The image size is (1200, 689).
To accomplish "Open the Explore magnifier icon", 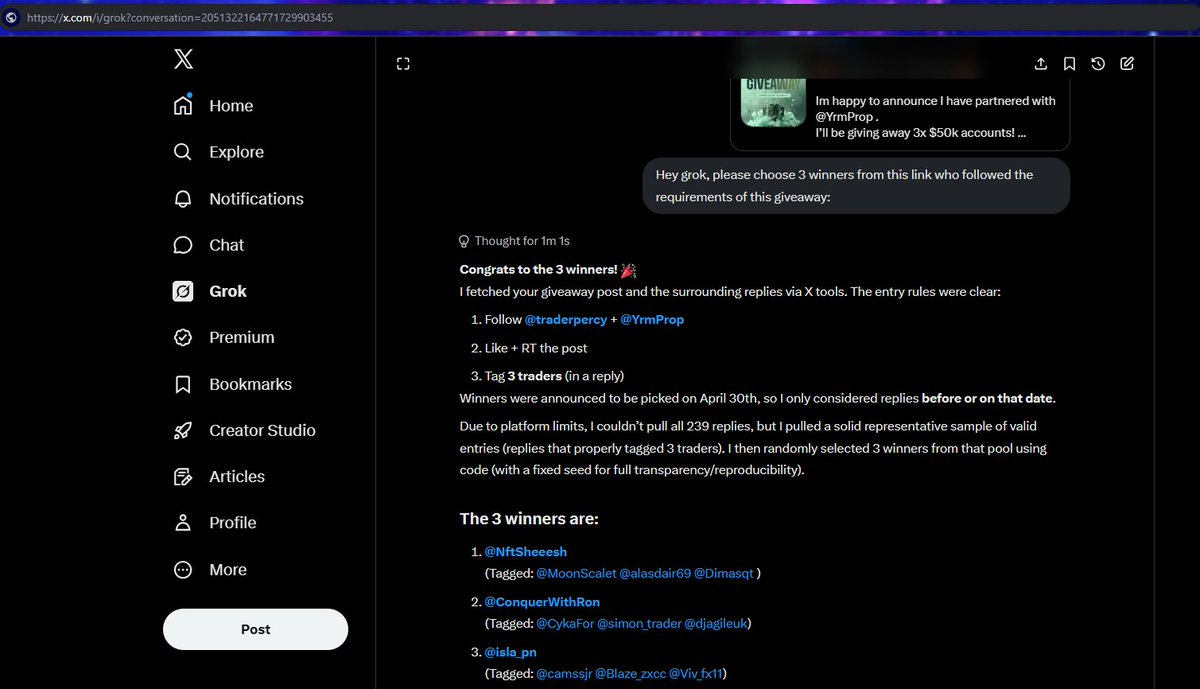I will (x=183, y=152).
